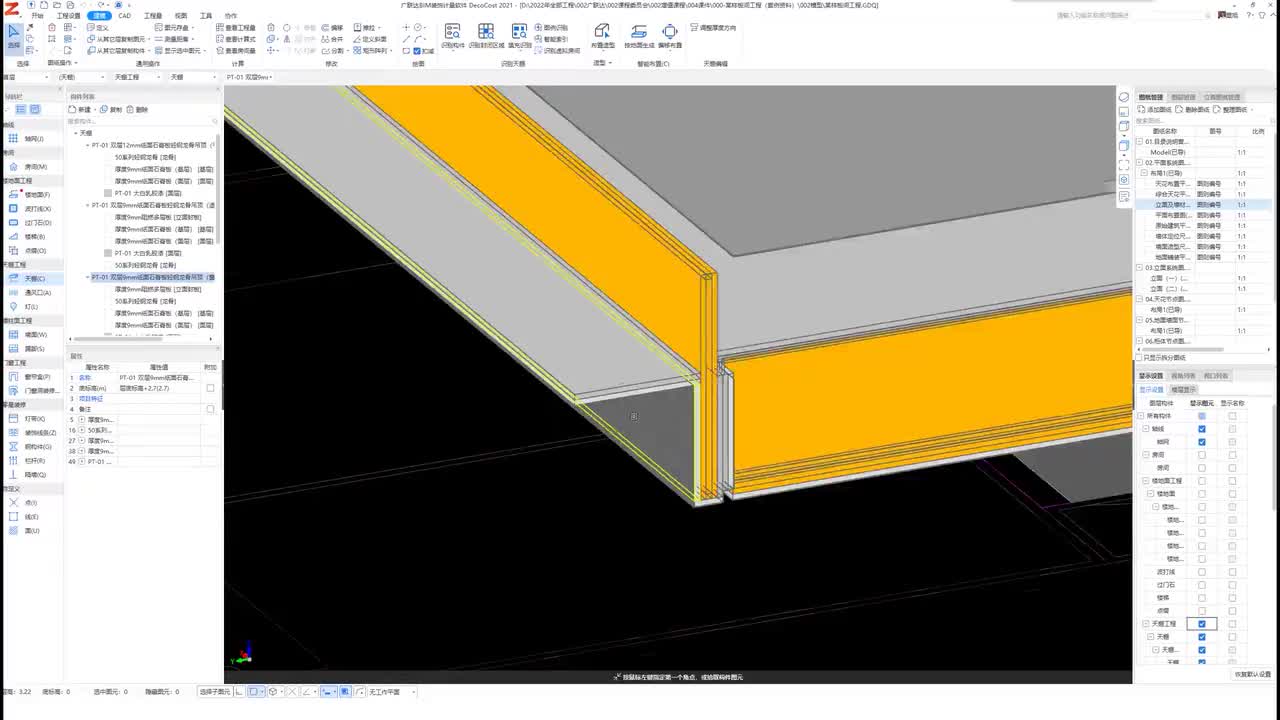Choose 调整厚度方向 in the ribbon
Image resolution: width=1280 pixels, height=720 pixels.
coord(714,28)
